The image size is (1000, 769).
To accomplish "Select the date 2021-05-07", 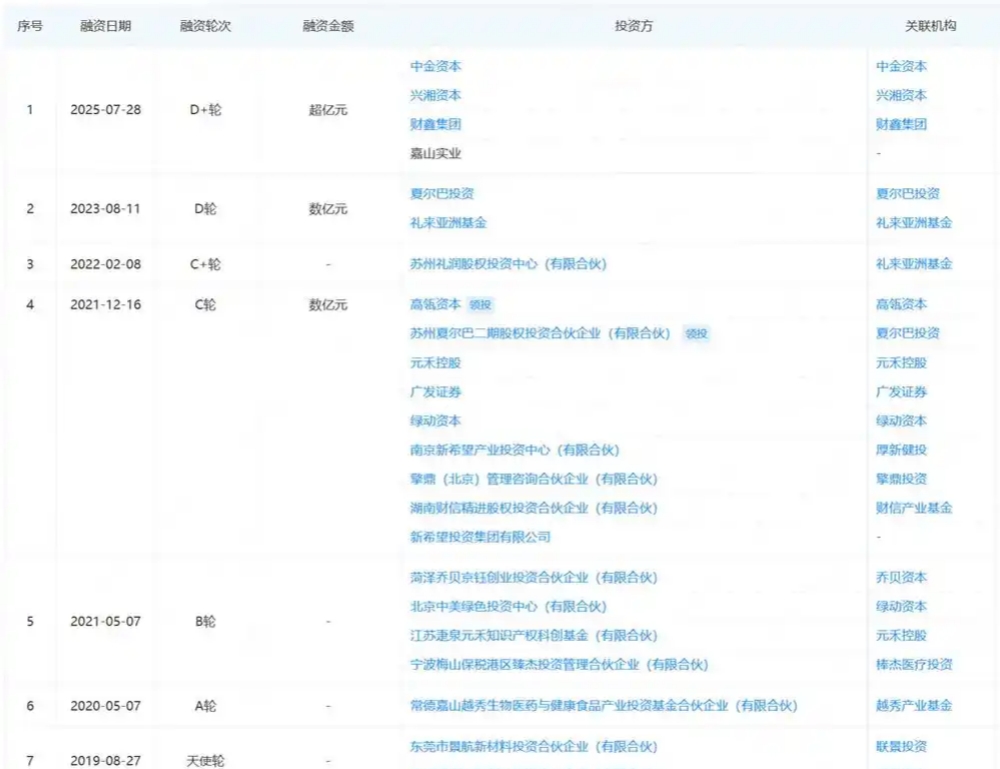I will pyautogui.click(x=106, y=622).
